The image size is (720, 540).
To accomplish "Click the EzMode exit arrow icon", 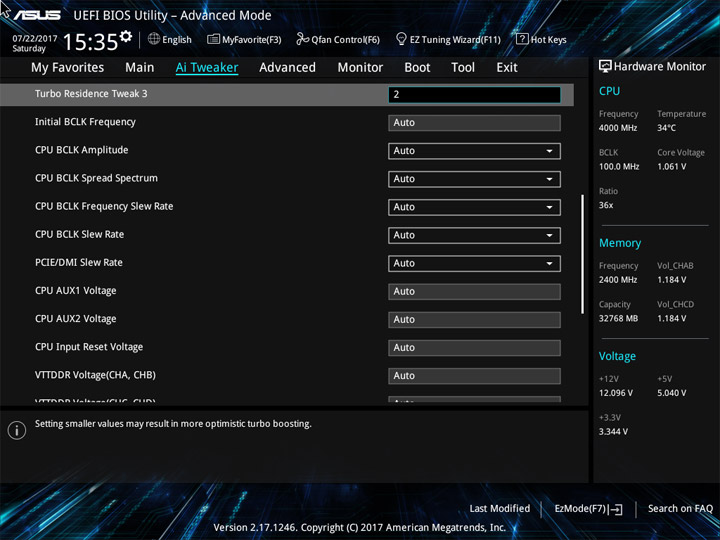I will [x=616, y=509].
